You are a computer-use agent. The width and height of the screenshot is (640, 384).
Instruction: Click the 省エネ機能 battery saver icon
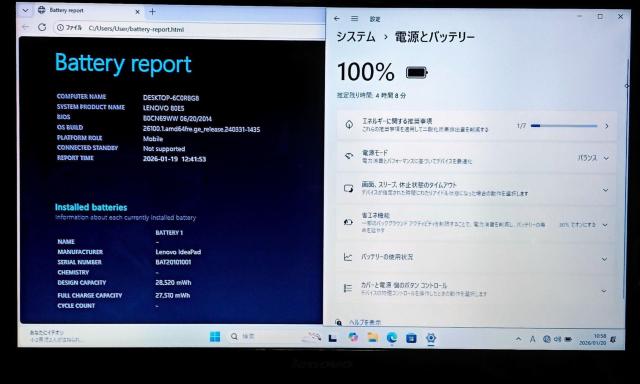click(348, 222)
